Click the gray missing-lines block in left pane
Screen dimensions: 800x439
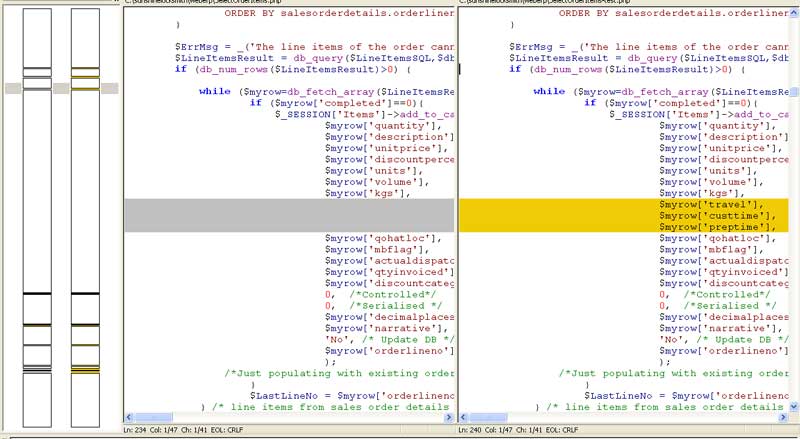[288, 215]
